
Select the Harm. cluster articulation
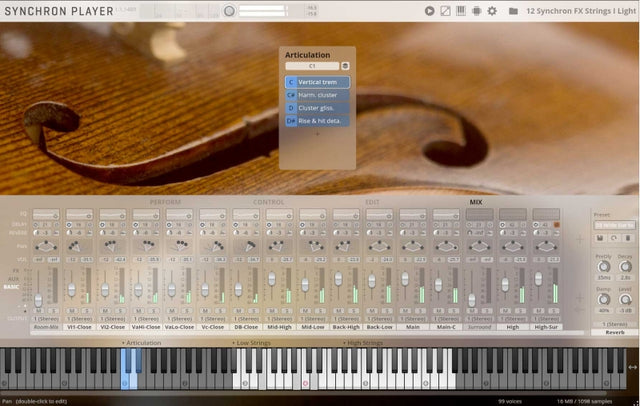pyautogui.click(x=317, y=95)
